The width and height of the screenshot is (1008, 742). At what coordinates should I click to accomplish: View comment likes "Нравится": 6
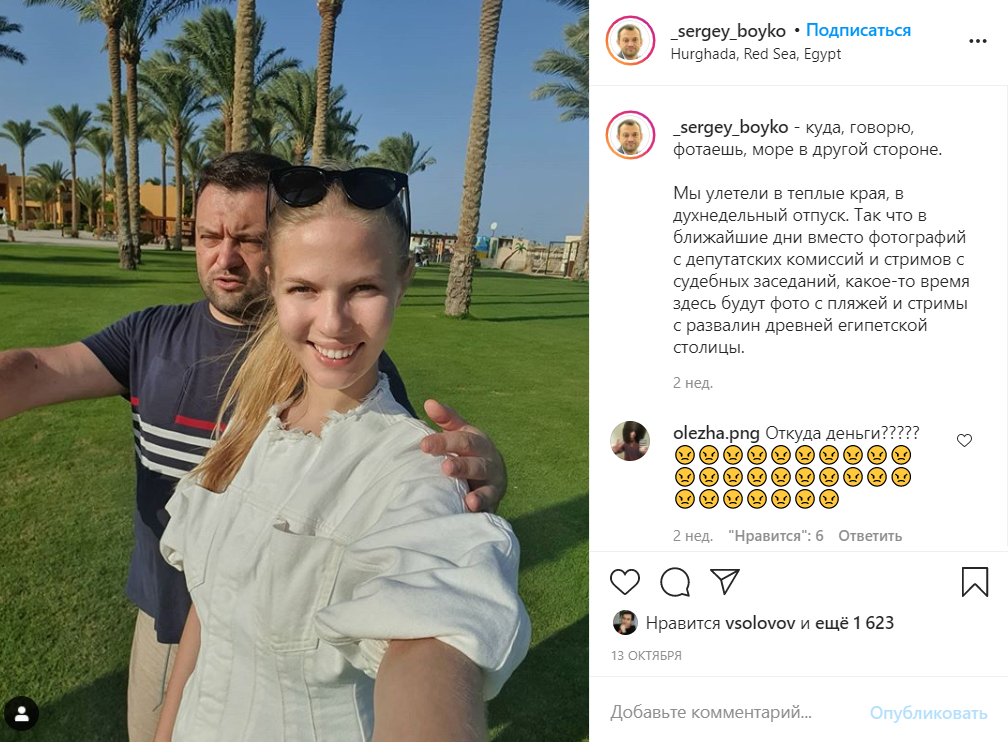(775, 536)
